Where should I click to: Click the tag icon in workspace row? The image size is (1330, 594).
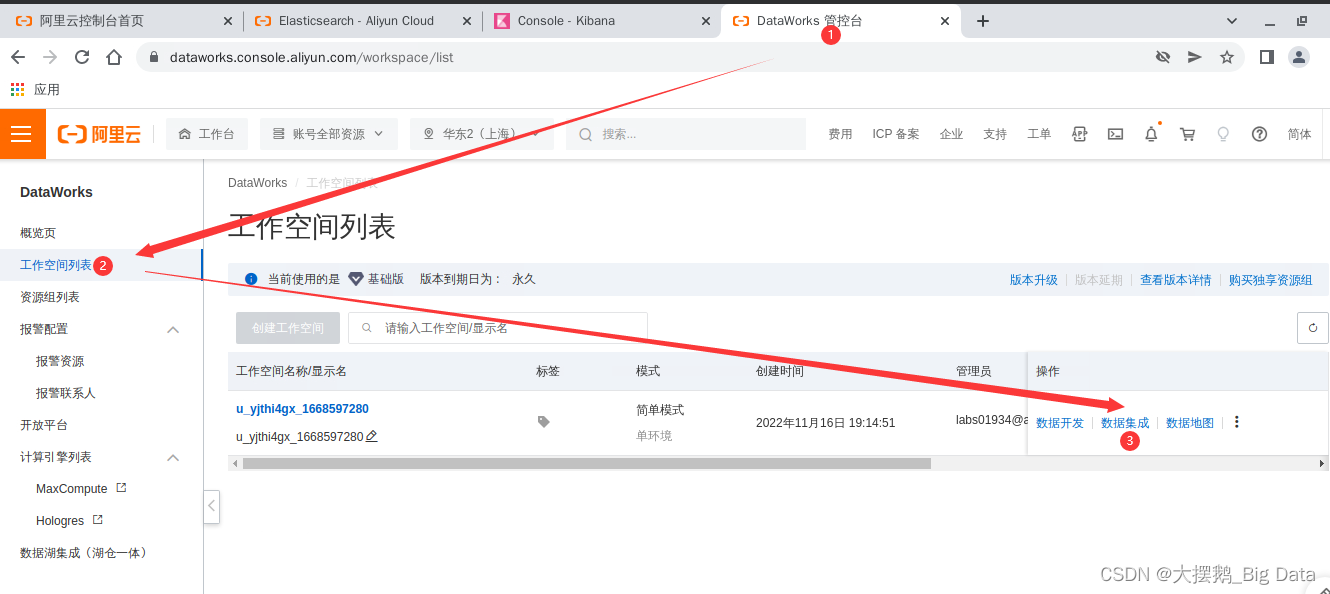pos(543,422)
